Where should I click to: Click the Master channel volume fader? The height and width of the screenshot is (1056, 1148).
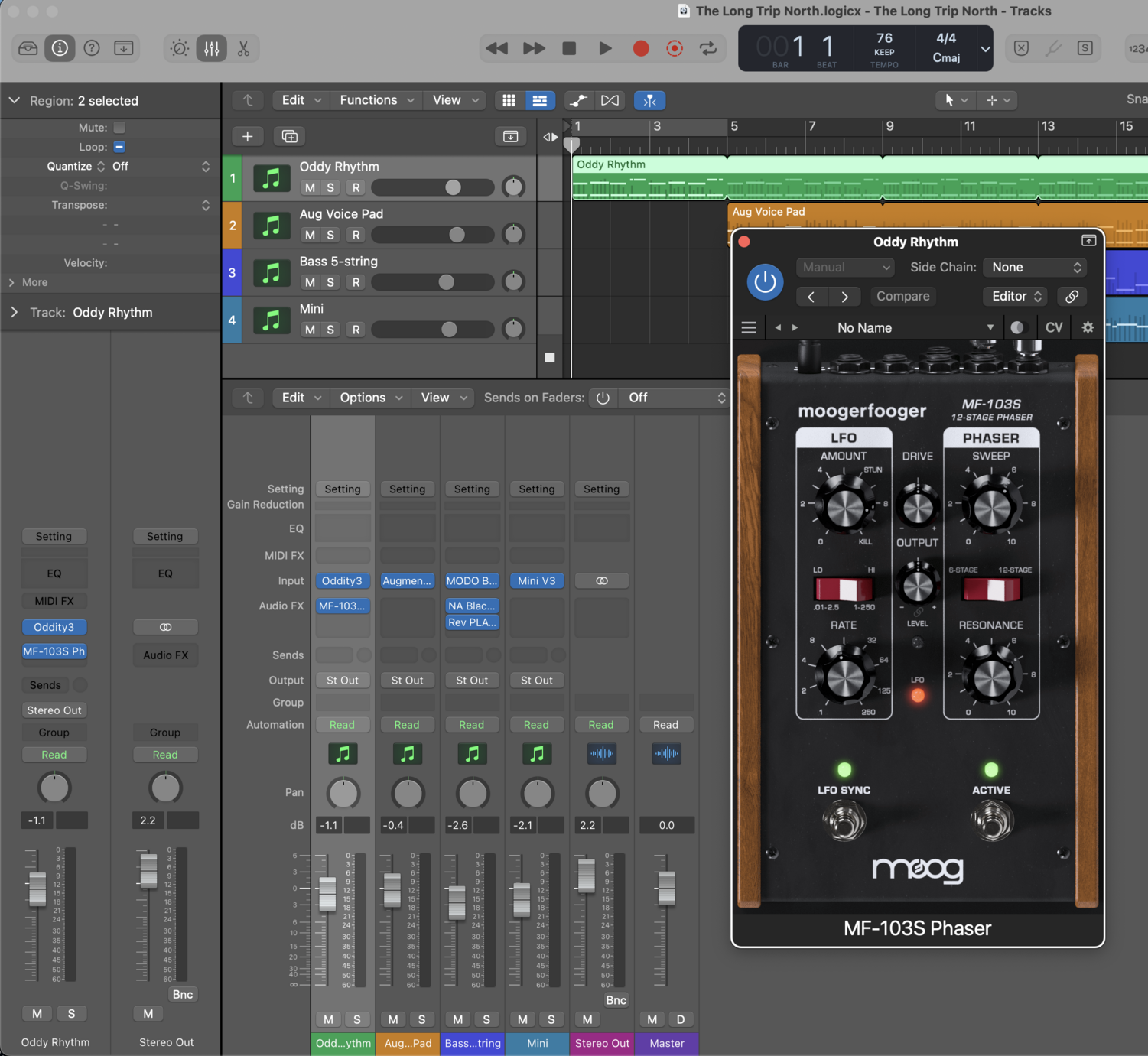coord(666,889)
